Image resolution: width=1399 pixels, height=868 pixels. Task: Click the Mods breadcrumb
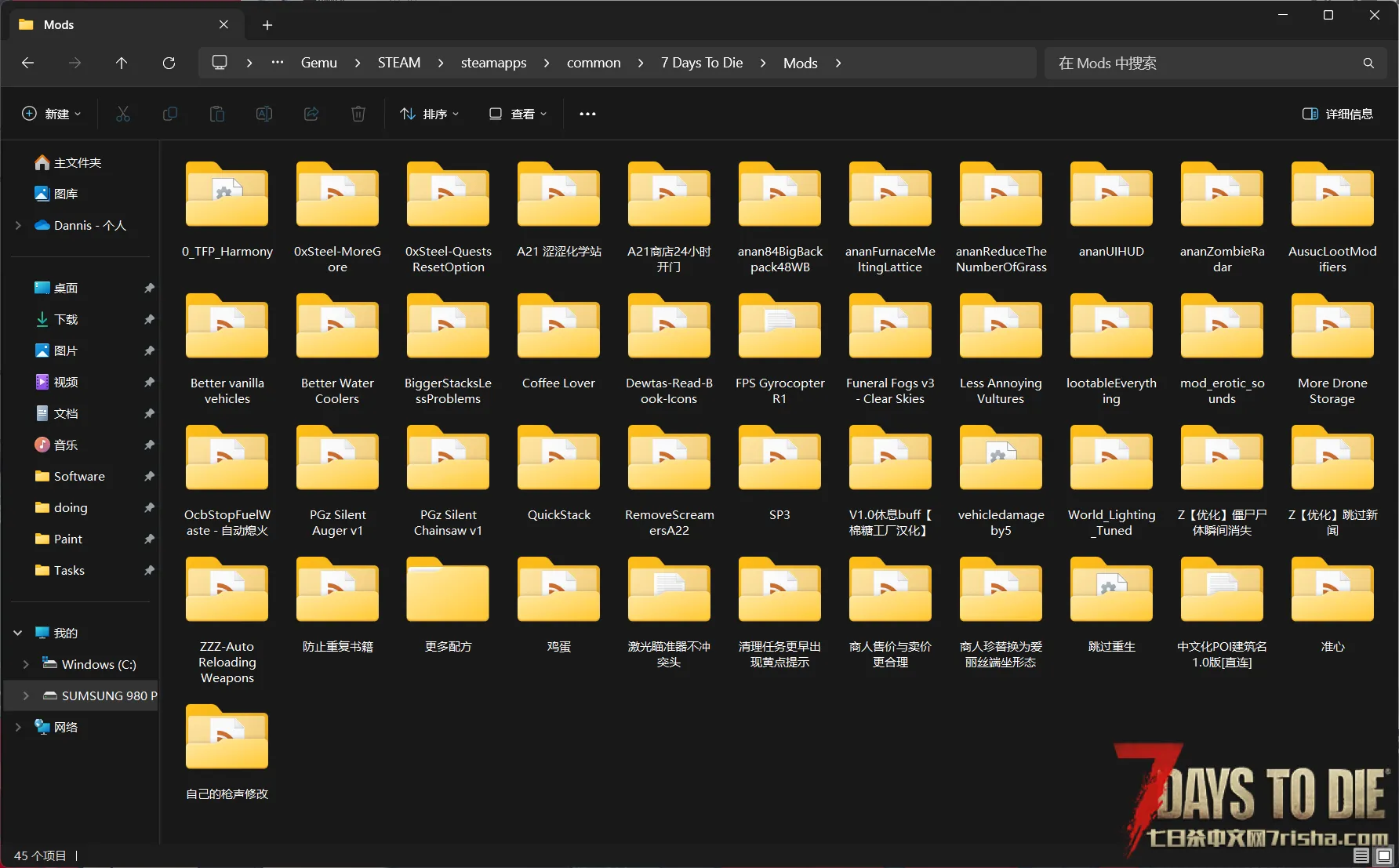[x=800, y=63]
